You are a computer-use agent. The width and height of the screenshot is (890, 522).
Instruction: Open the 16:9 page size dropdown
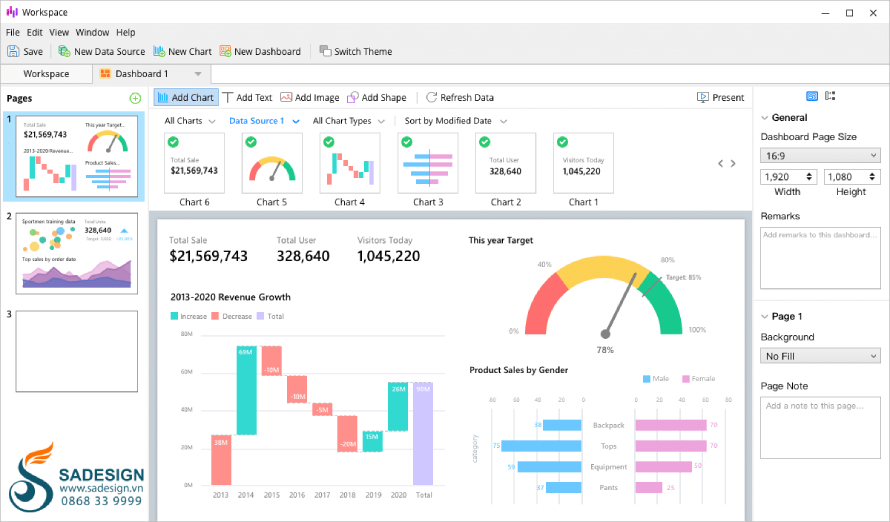820,155
